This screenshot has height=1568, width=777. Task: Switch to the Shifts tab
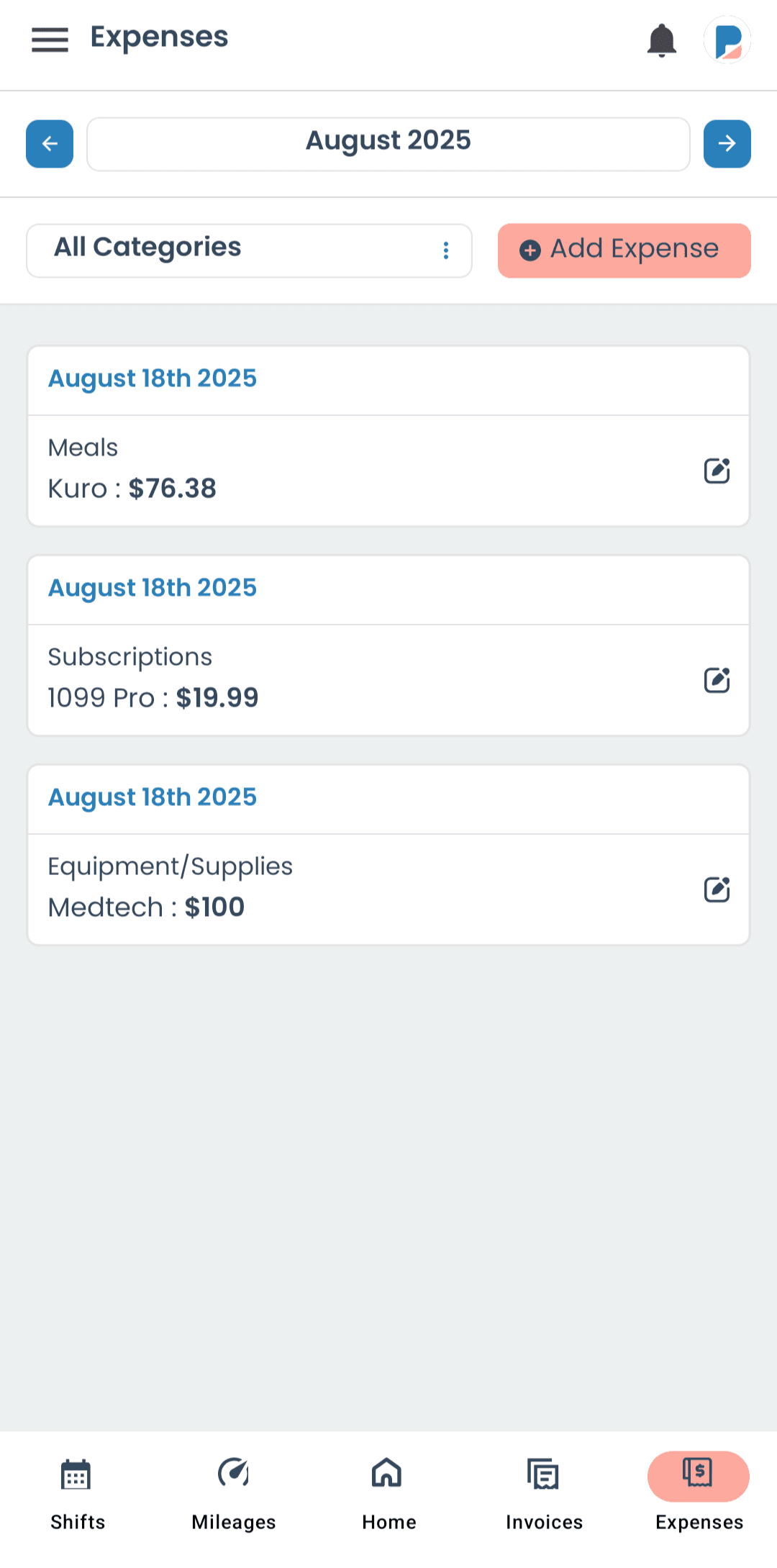click(x=77, y=1494)
